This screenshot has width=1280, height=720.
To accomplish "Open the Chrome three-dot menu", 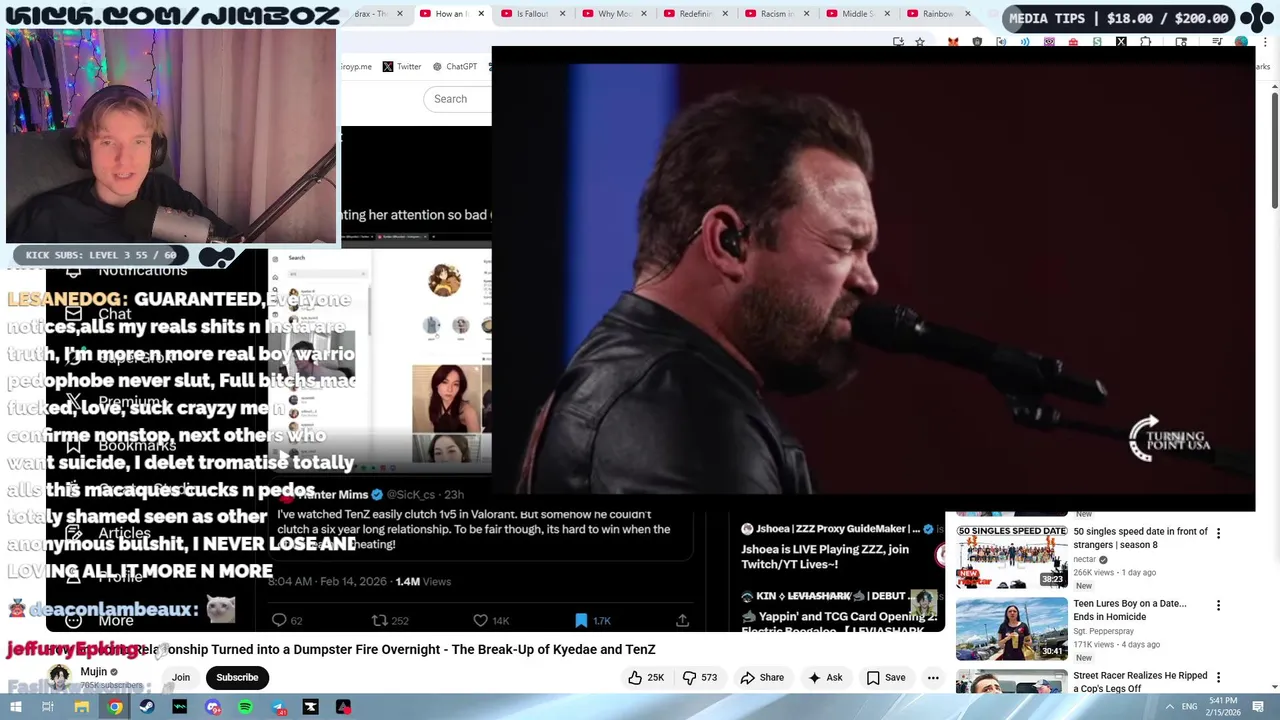I will tap(1267, 42).
